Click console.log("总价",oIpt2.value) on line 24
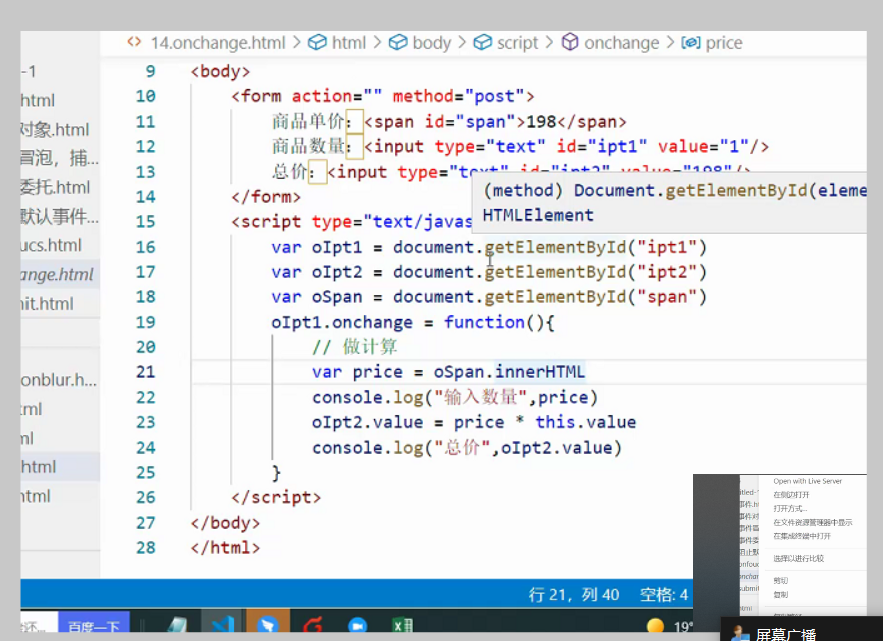Viewport: 883px width, 641px height. coord(467,447)
